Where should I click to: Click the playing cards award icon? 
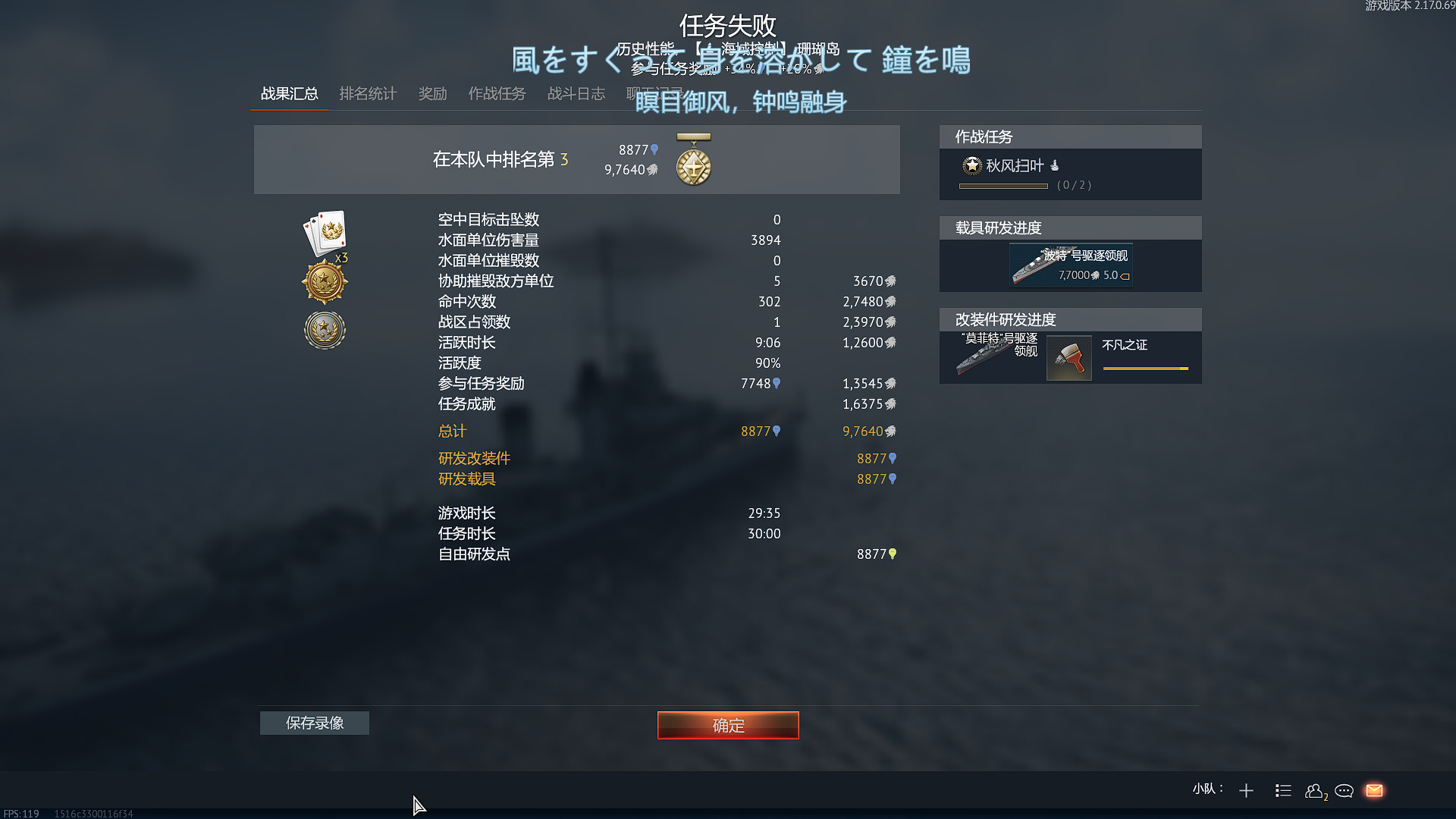[325, 234]
